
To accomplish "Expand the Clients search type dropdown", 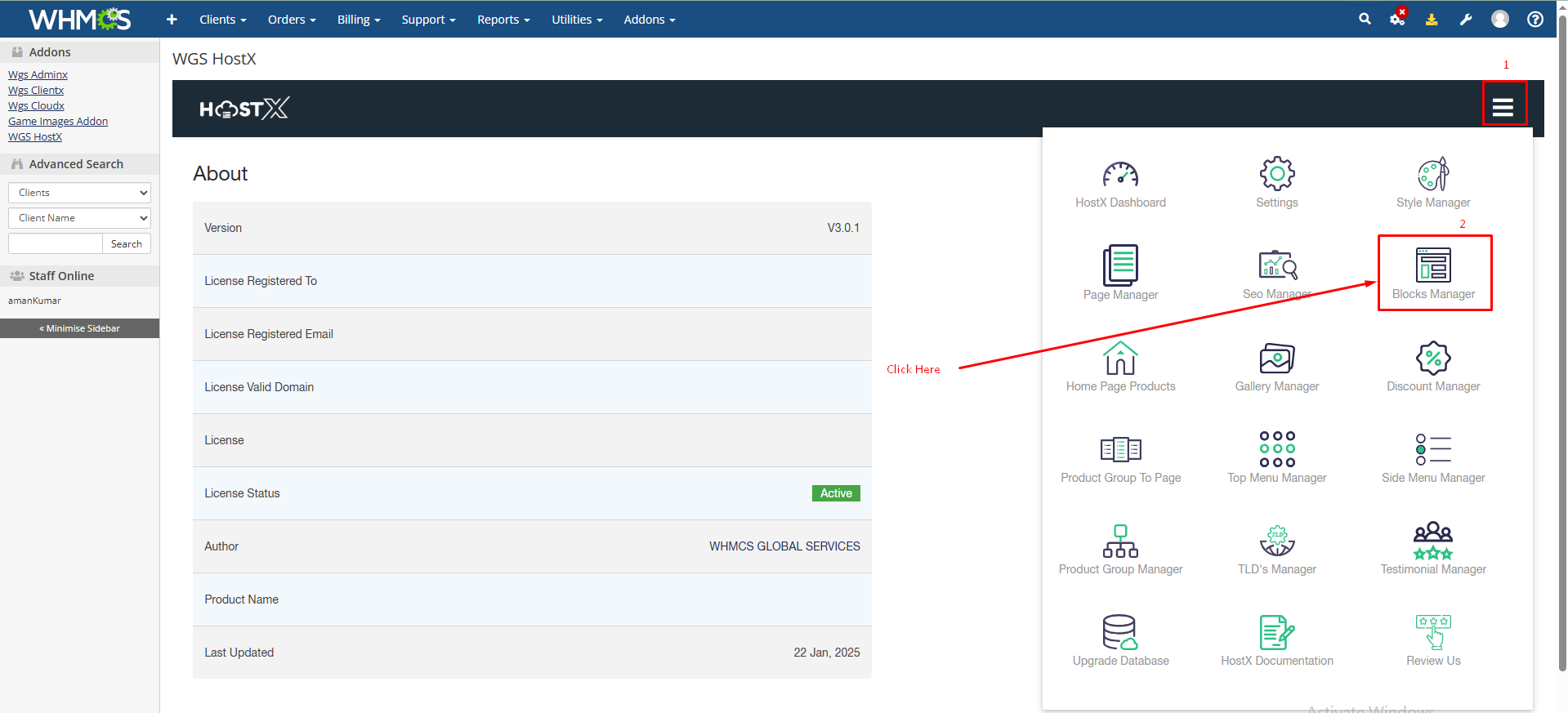I will [x=79, y=193].
